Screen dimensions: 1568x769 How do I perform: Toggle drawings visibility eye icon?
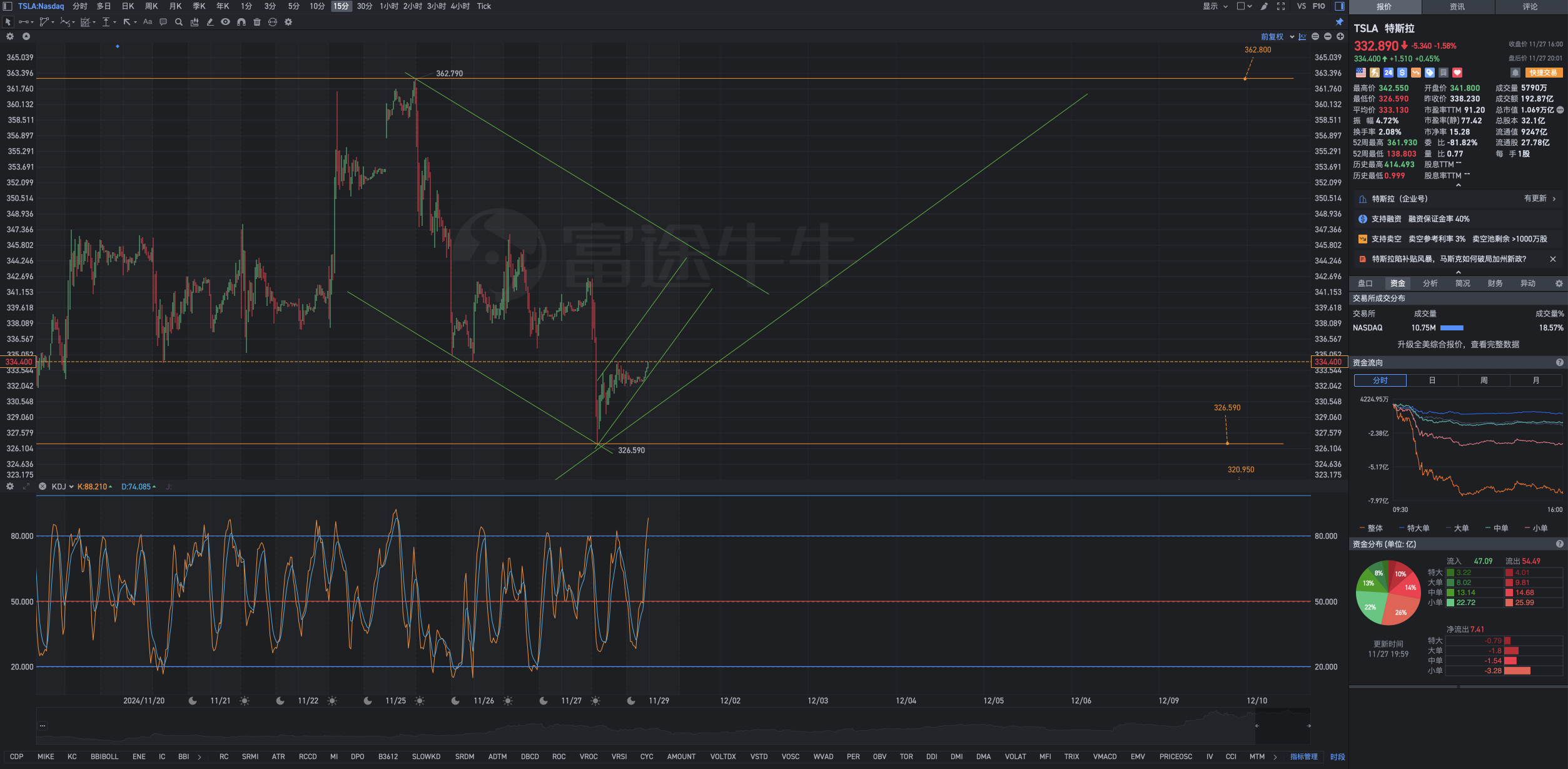pyautogui.click(x=225, y=22)
